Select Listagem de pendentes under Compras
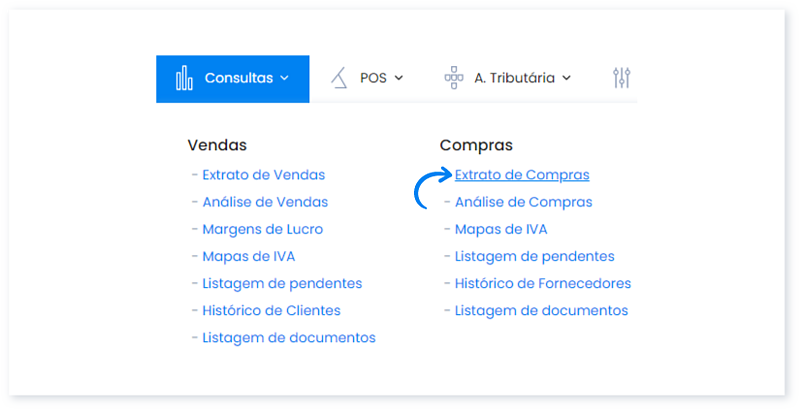 (534, 256)
